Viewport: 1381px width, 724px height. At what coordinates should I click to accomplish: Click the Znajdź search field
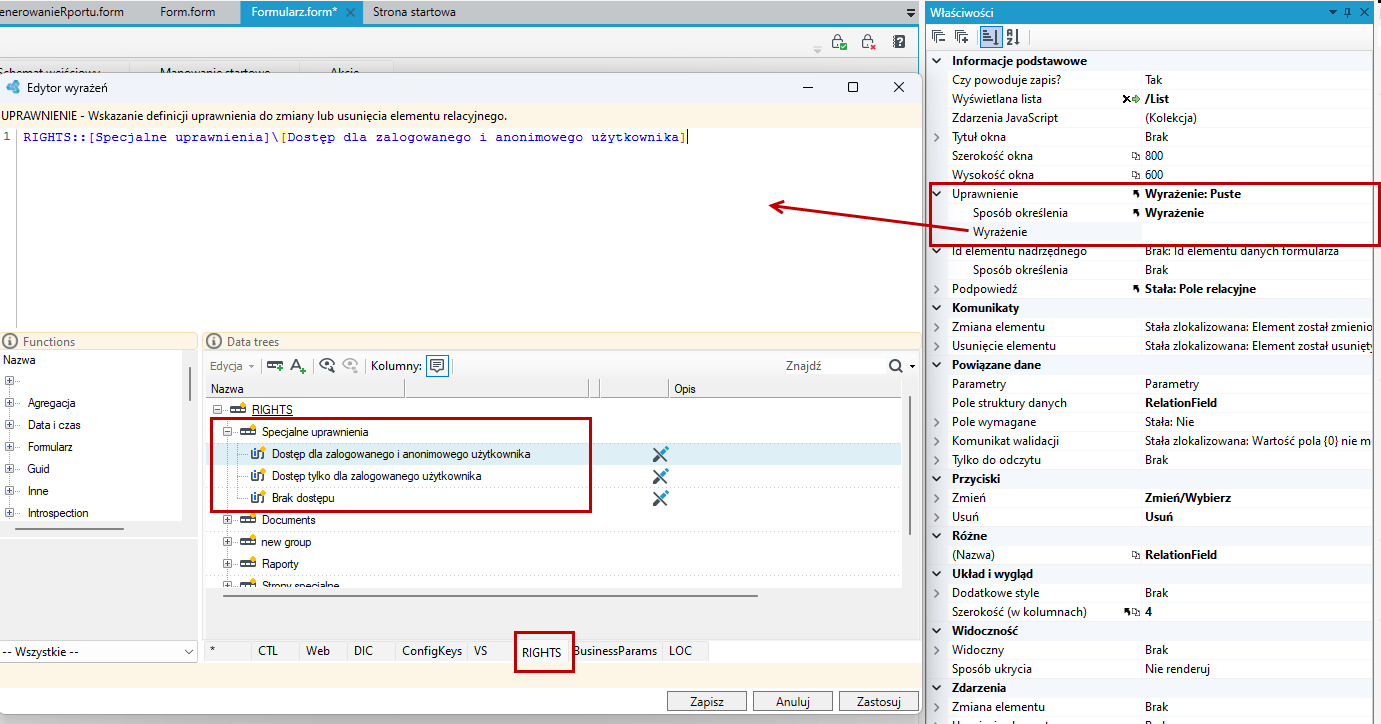[834, 366]
